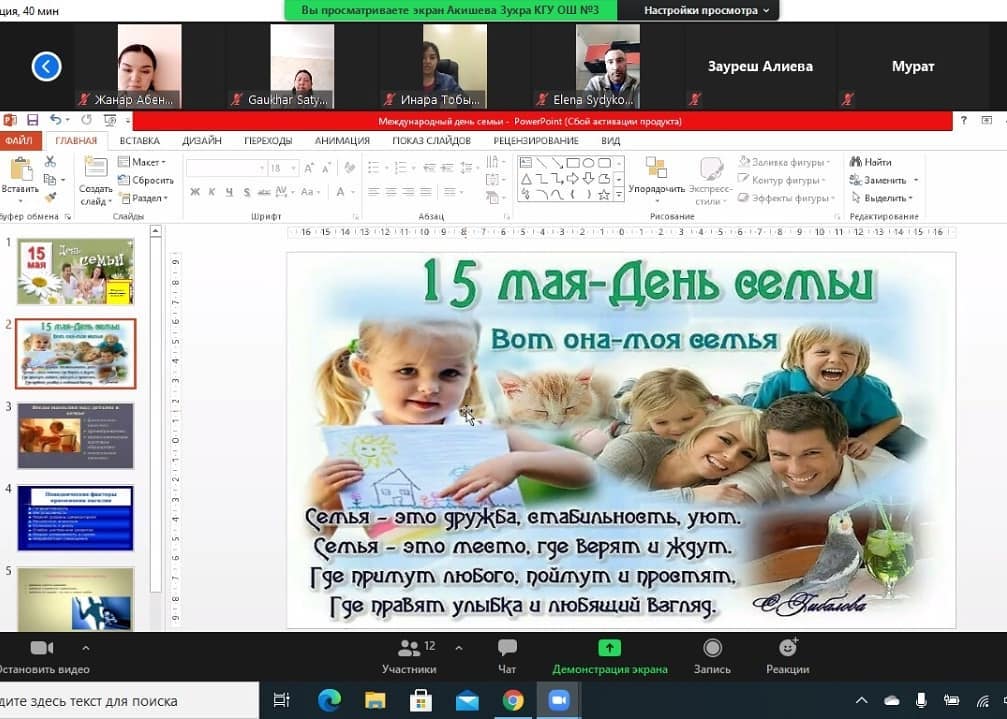Open the Анимация ribbon tab
The height and width of the screenshot is (719, 1007).
pyautogui.click(x=342, y=141)
